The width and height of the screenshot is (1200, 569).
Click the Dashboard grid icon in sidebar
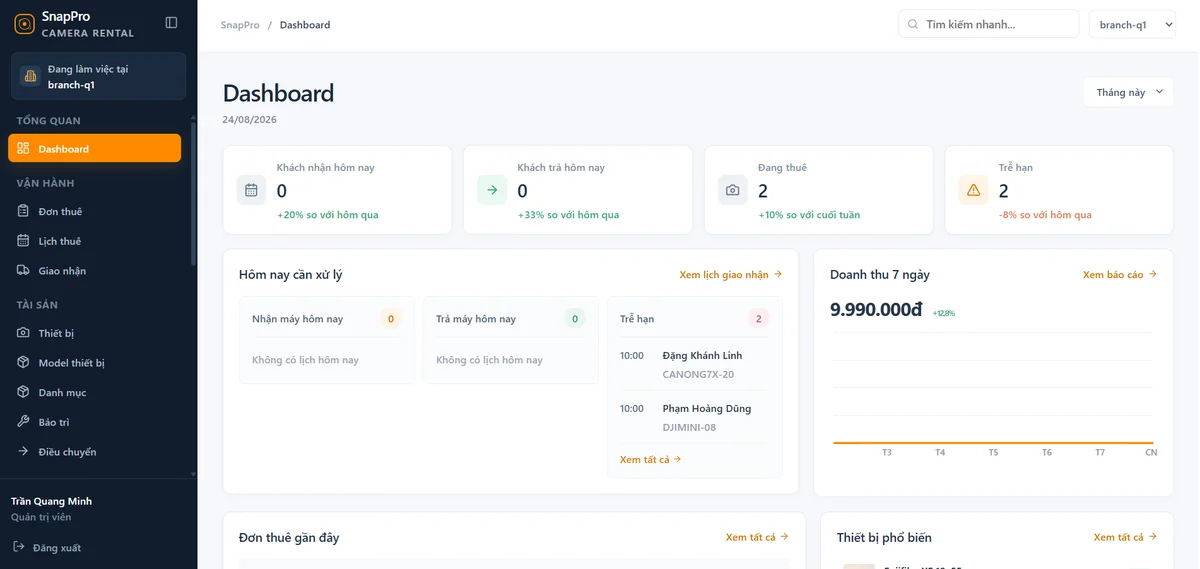coord(23,148)
